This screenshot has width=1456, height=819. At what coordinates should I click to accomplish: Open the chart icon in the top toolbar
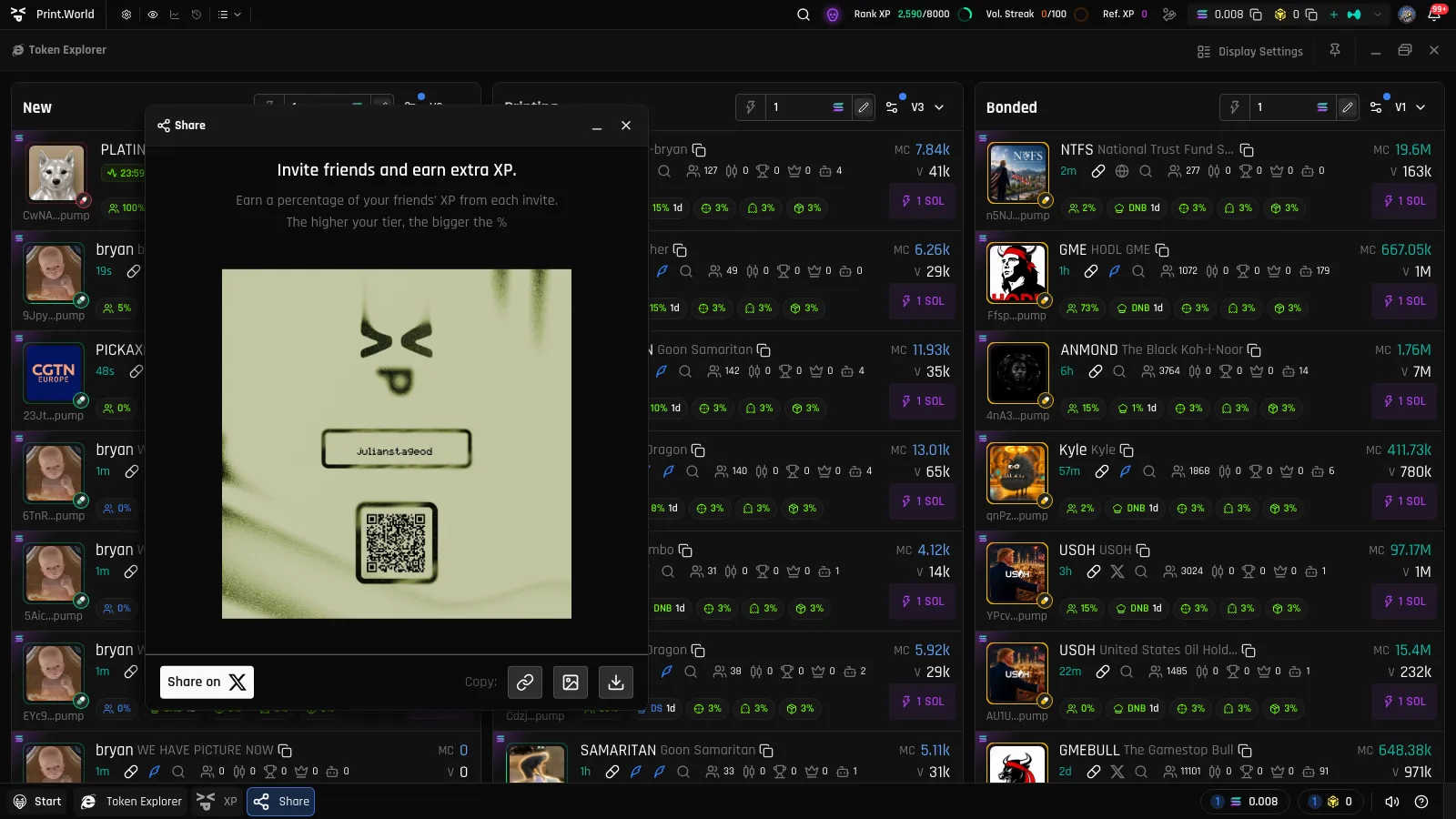point(174,15)
